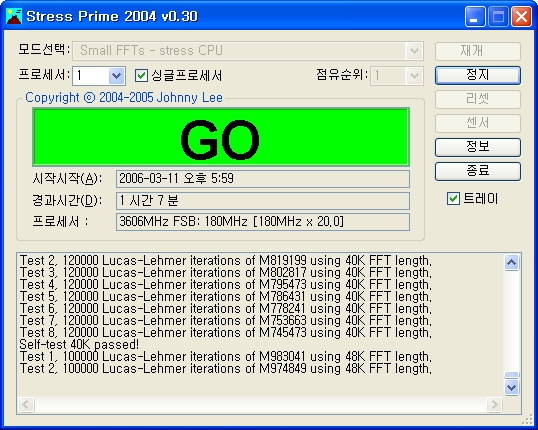Close the Stress Prime 2004 window
Image resolution: width=538 pixels, height=430 pixels.
click(x=522, y=16)
